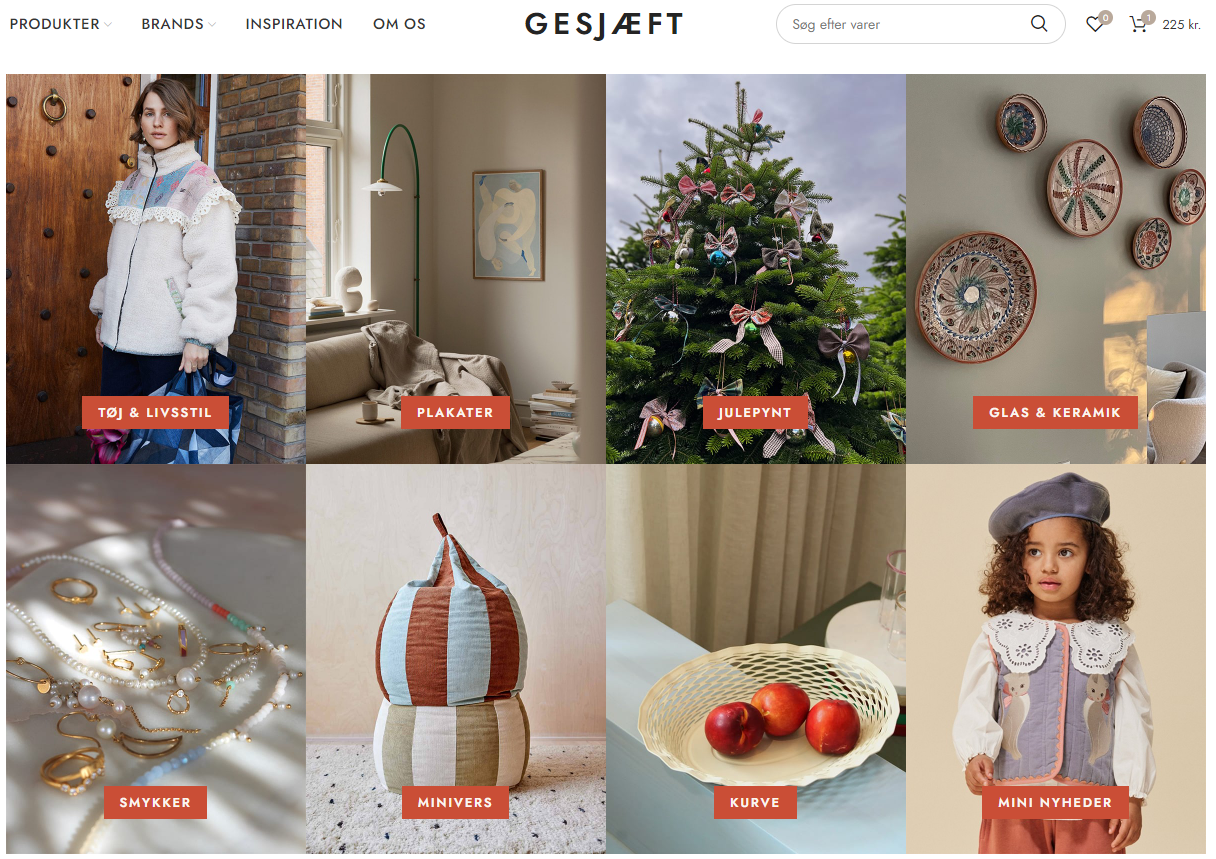Open the wishlist heart icon

[1095, 24]
